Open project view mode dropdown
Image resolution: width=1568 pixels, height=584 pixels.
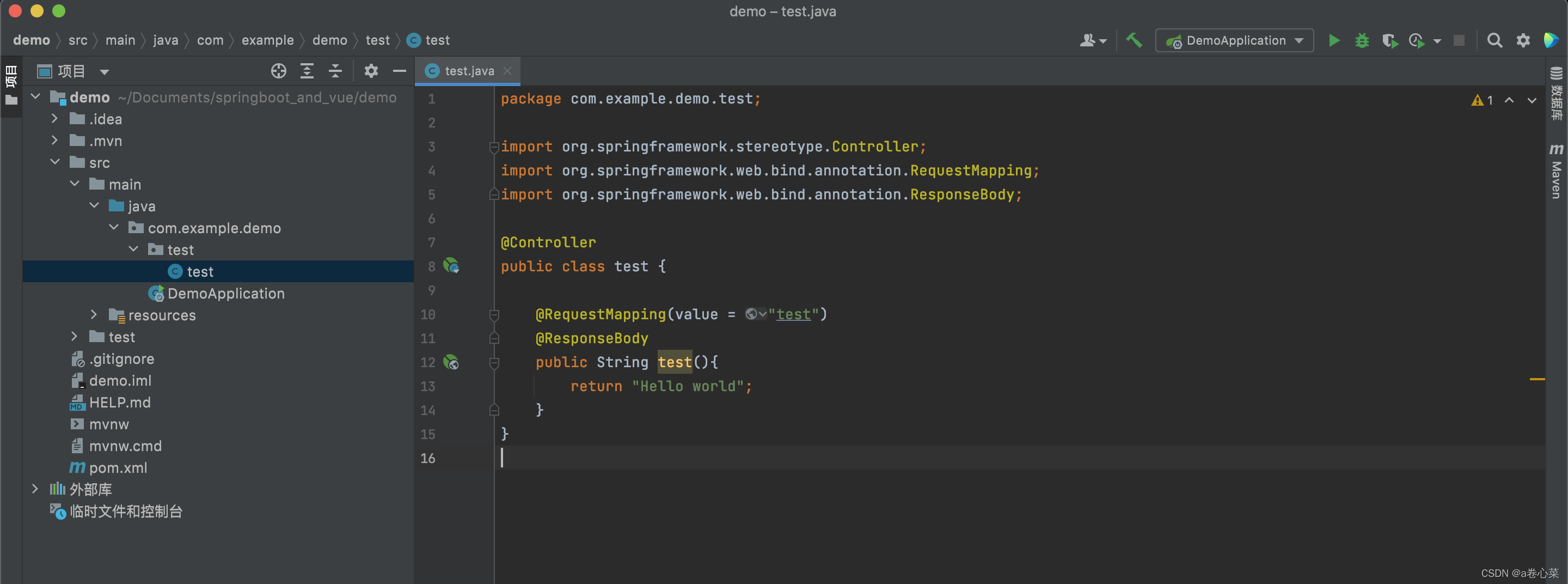pyautogui.click(x=73, y=72)
